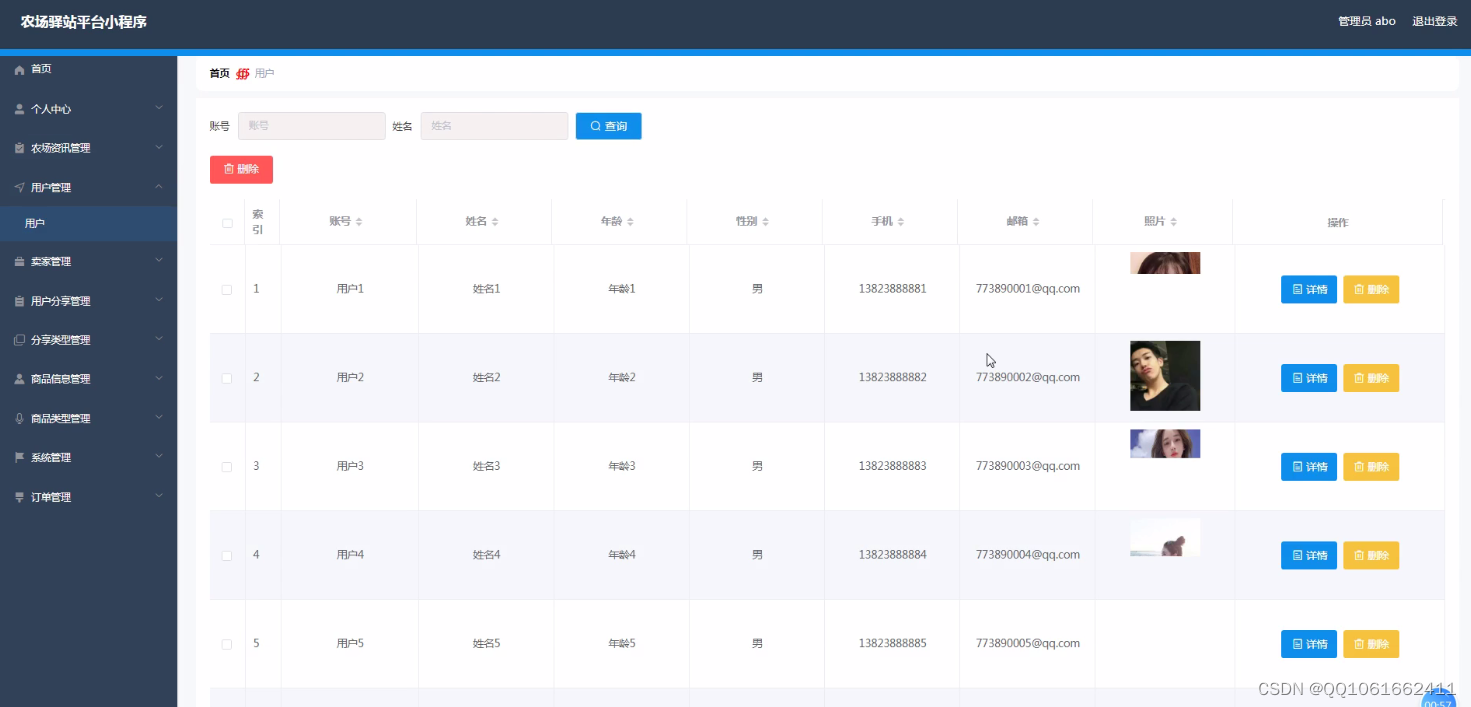Click the photo thumbnail of 用户3
The image size is (1471, 707).
(x=1165, y=444)
